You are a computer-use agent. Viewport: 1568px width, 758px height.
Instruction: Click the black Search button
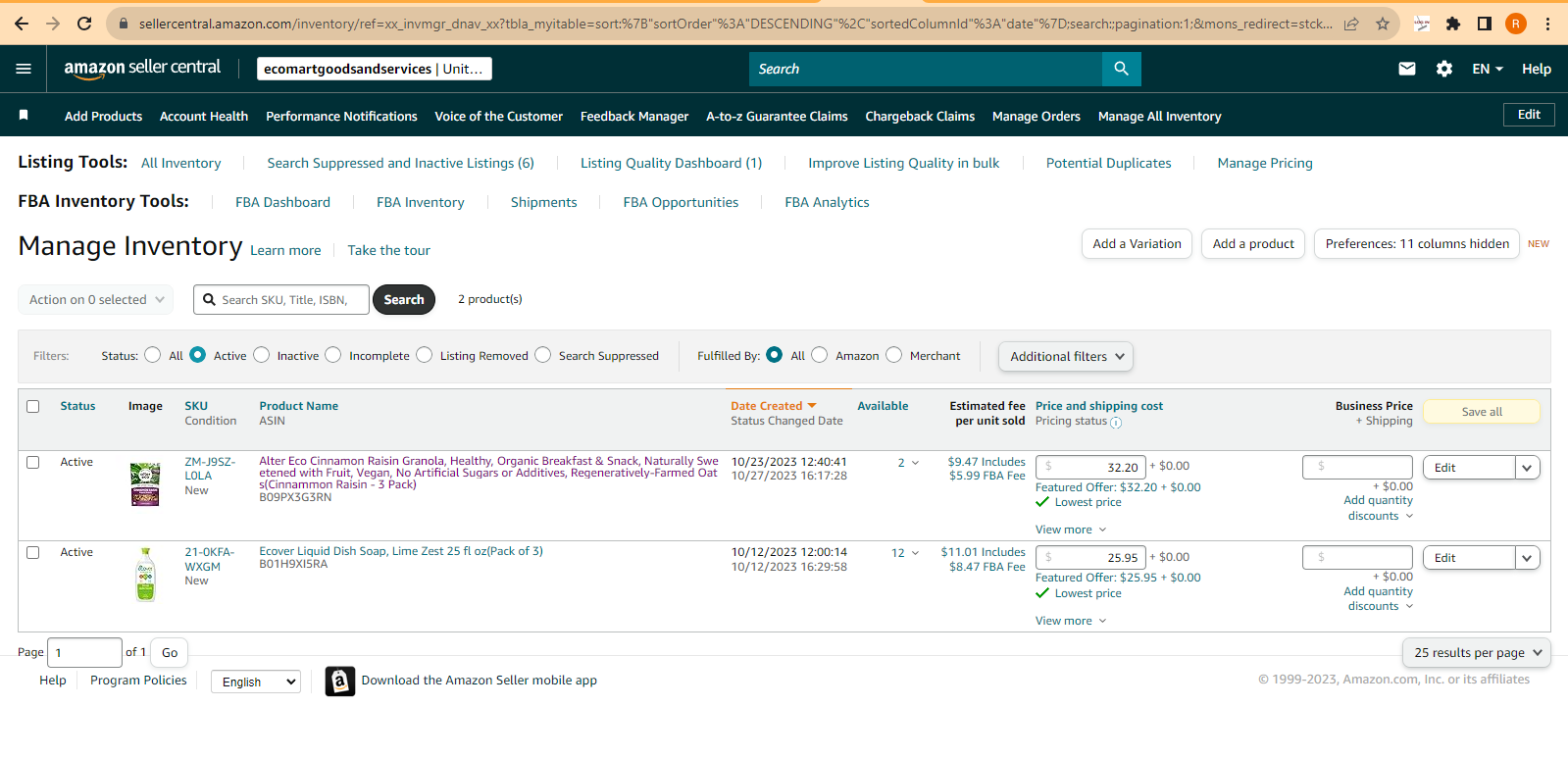pos(404,300)
